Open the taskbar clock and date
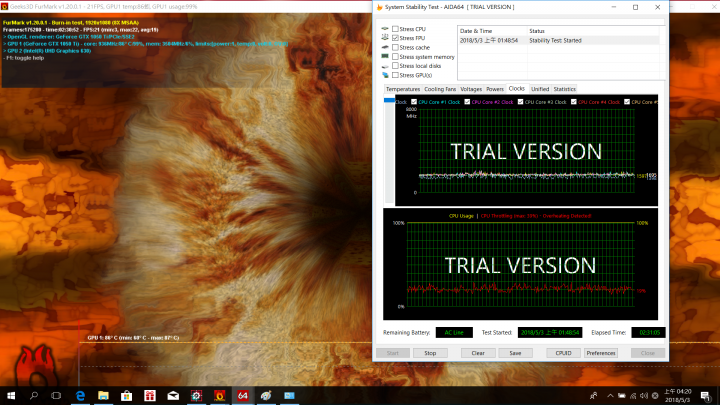 (x=677, y=395)
